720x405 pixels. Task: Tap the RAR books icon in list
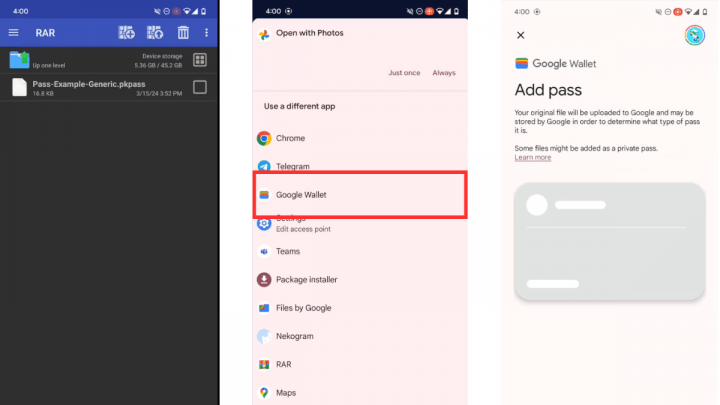point(264,364)
